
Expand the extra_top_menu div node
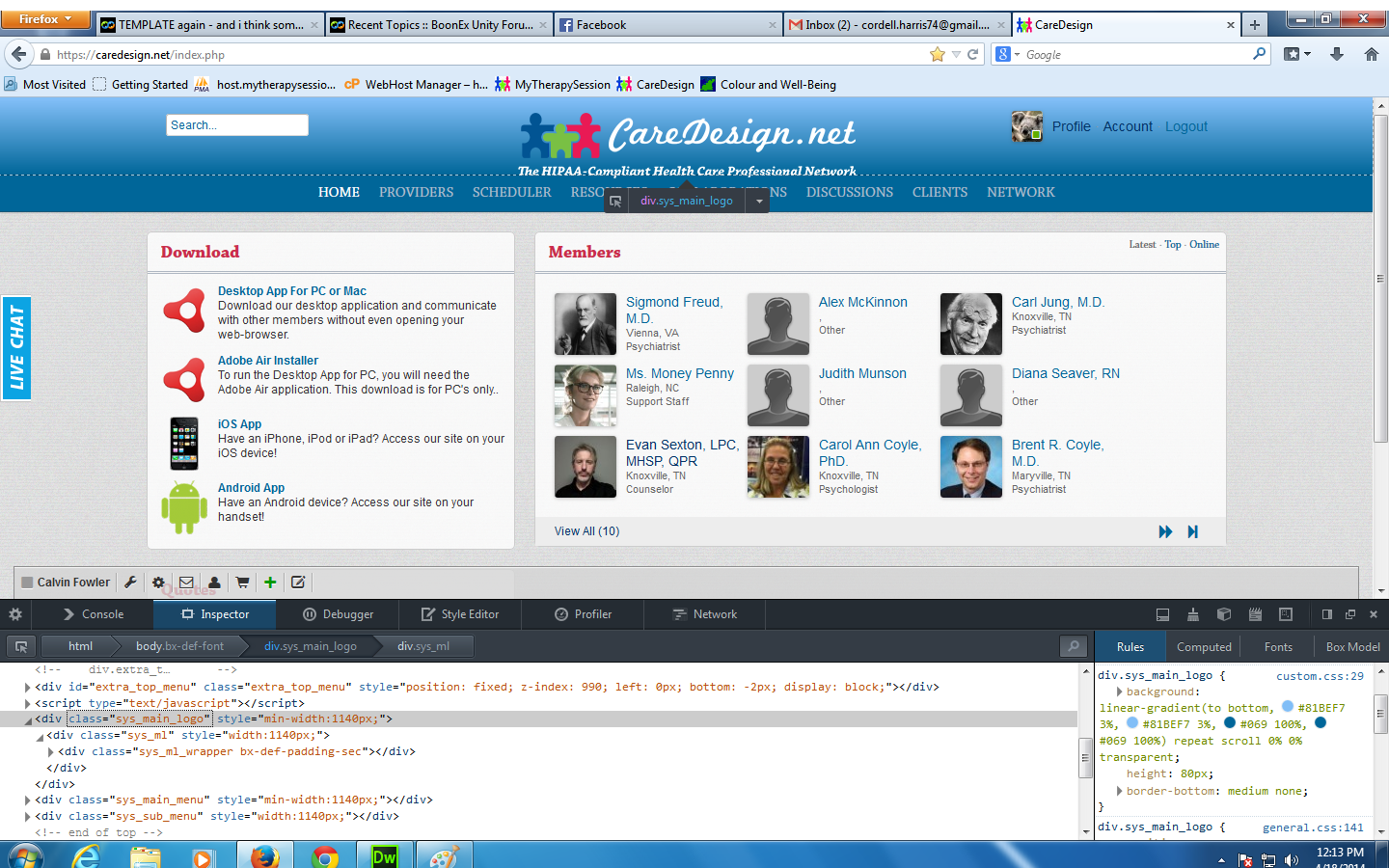[27, 688]
